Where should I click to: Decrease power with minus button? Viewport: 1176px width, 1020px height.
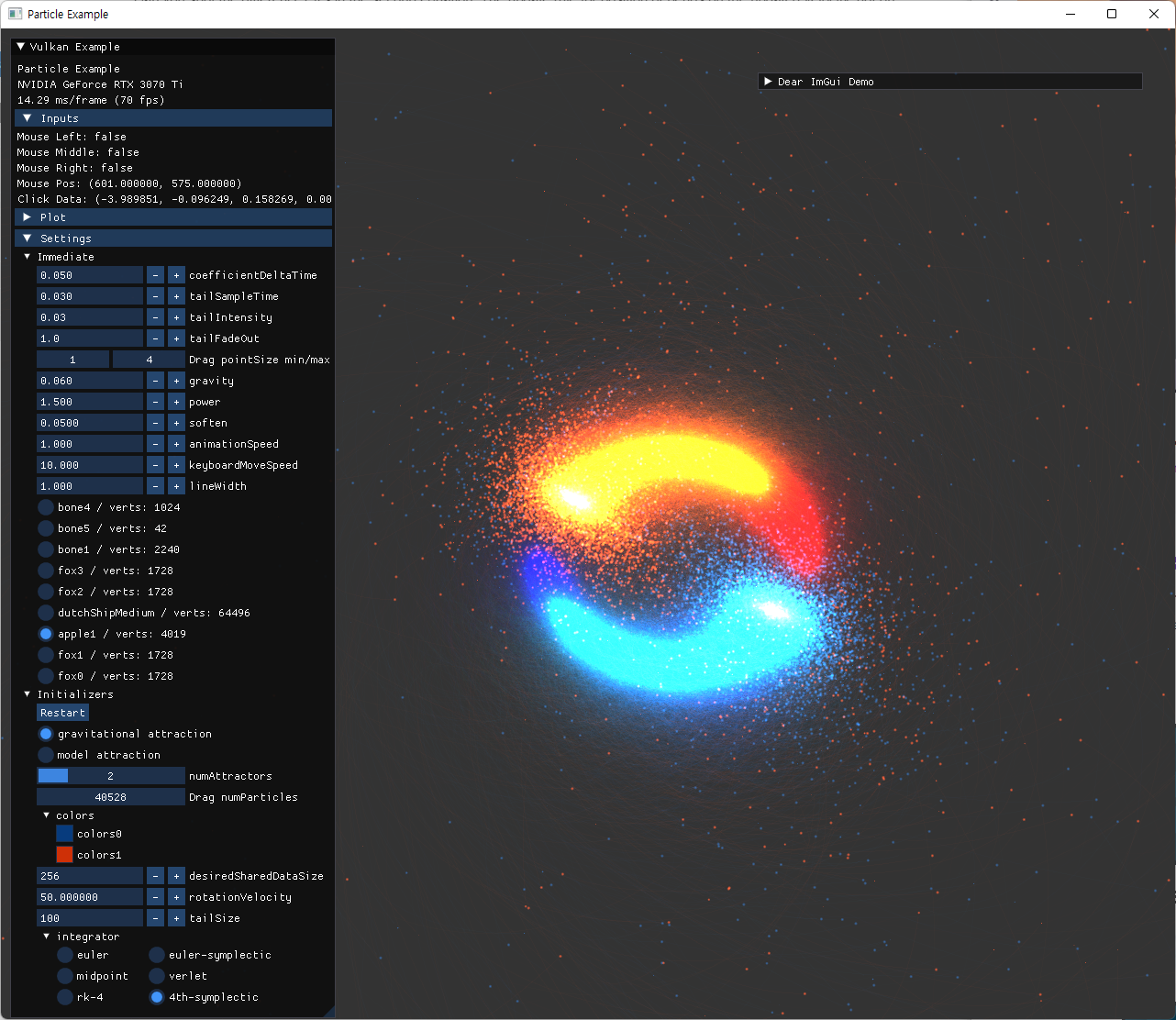155,402
